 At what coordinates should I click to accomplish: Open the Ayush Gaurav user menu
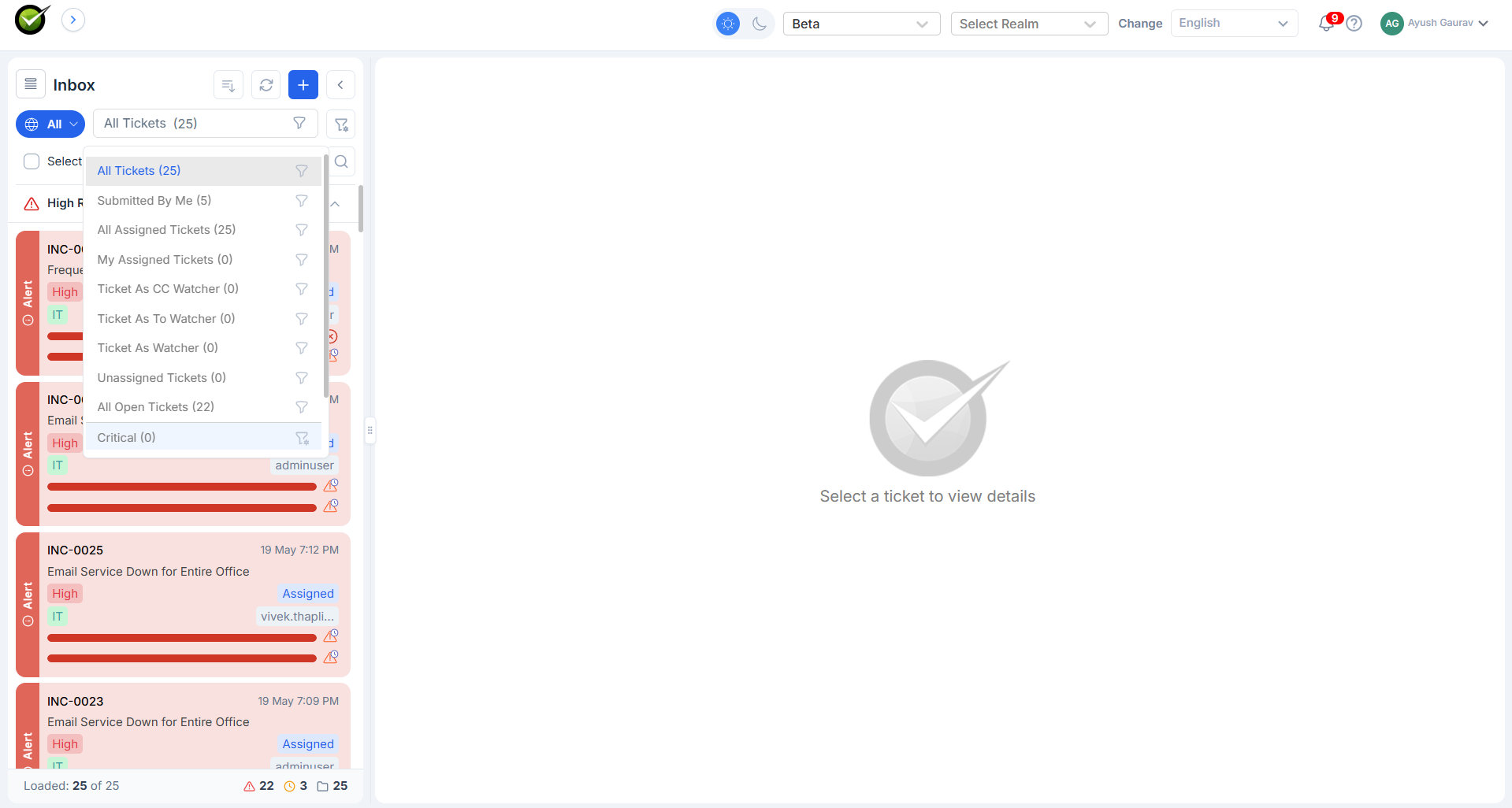[x=1434, y=24]
